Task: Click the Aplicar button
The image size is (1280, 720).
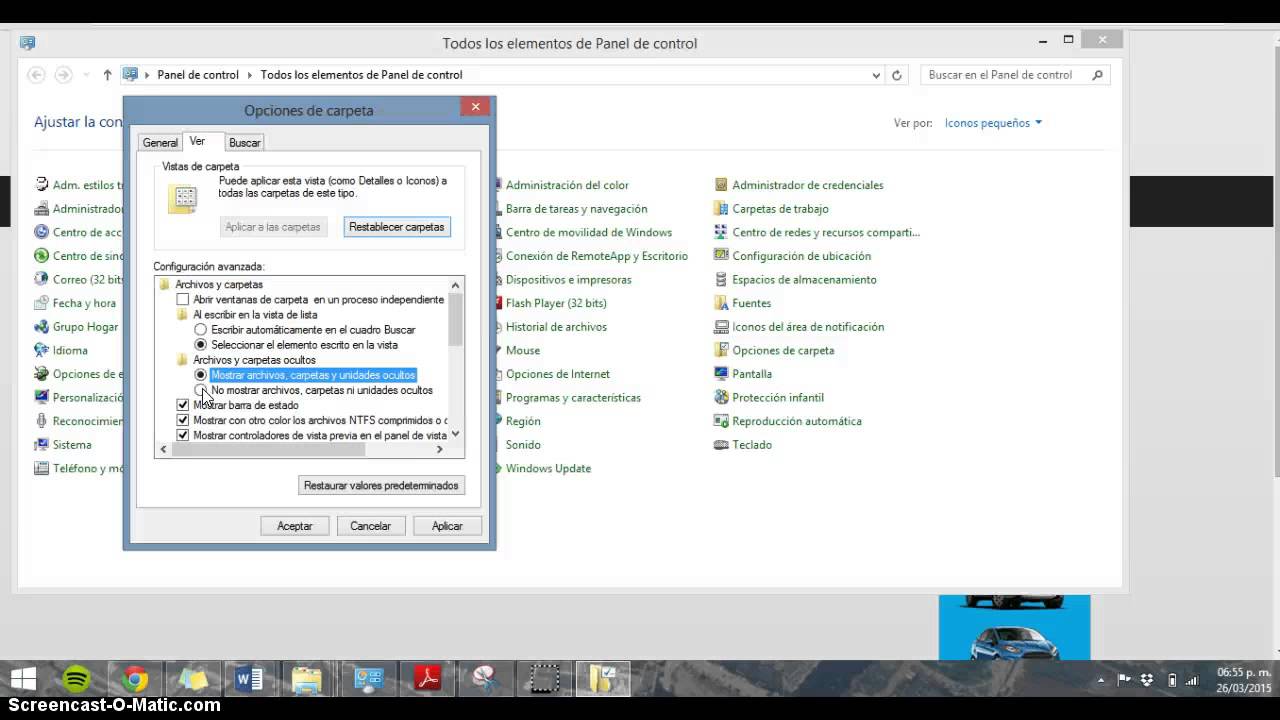Action: (x=447, y=526)
